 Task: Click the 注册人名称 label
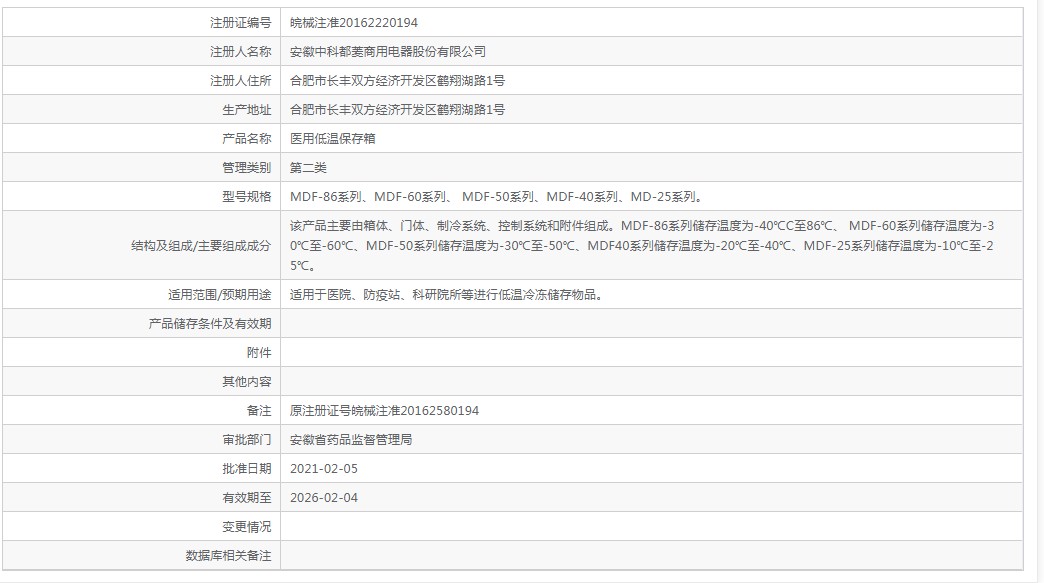tap(240, 52)
